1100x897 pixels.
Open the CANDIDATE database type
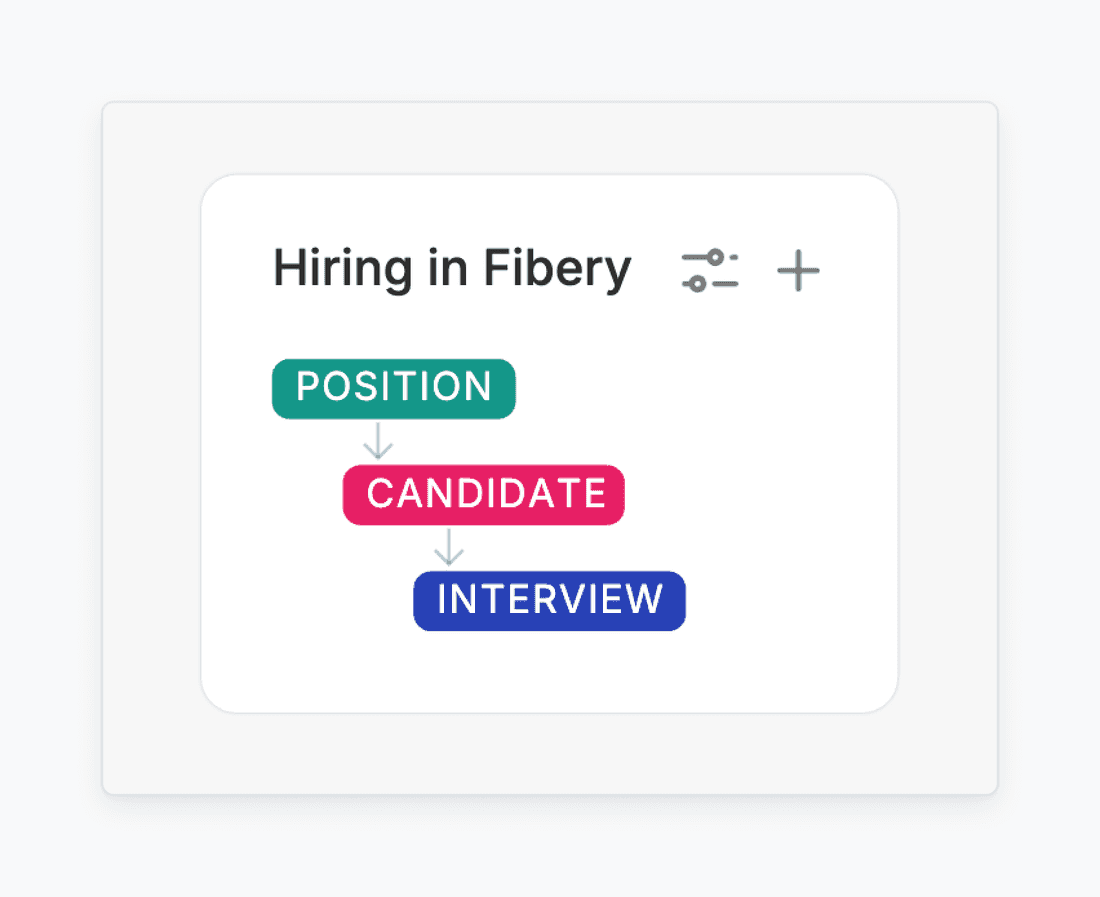[484, 494]
